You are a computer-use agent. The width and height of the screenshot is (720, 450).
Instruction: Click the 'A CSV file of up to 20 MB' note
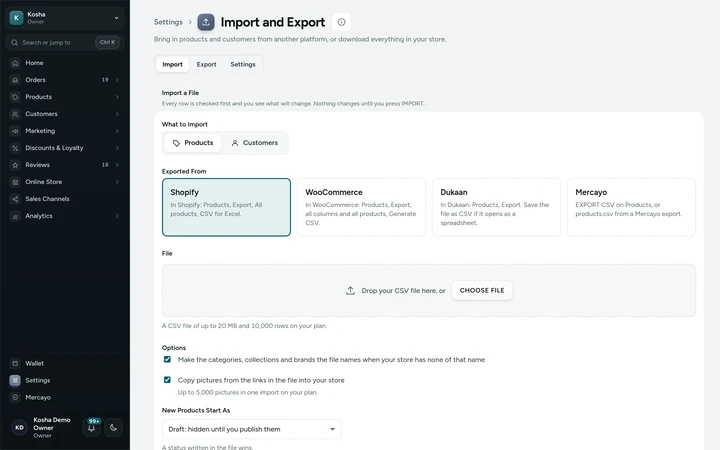click(244, 326)
